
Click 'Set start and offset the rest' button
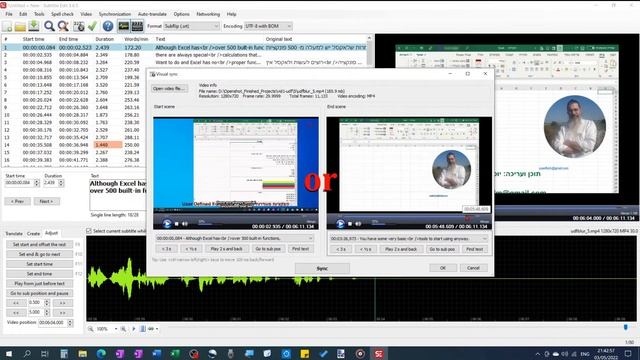[x=39, y=244]
